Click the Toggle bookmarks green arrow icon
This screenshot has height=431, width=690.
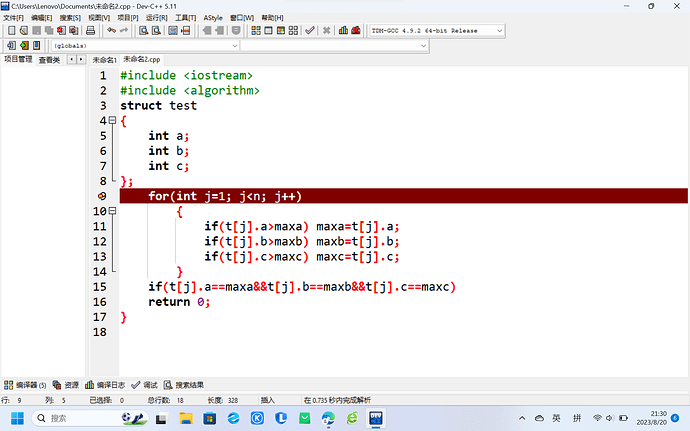coord(24,45)
